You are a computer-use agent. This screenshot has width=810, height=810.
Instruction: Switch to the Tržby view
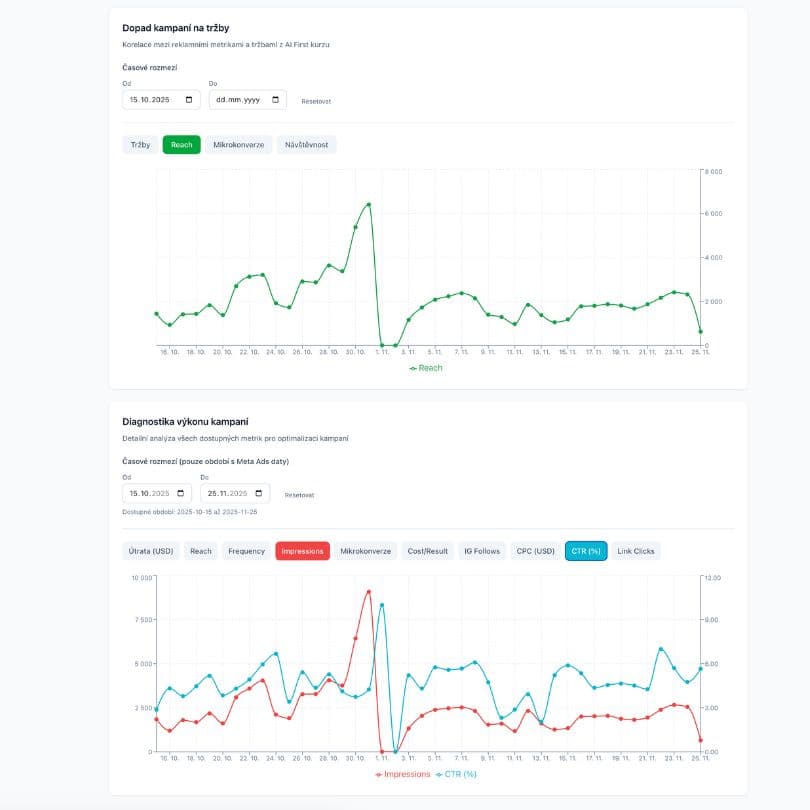click(x=140, y=144)
